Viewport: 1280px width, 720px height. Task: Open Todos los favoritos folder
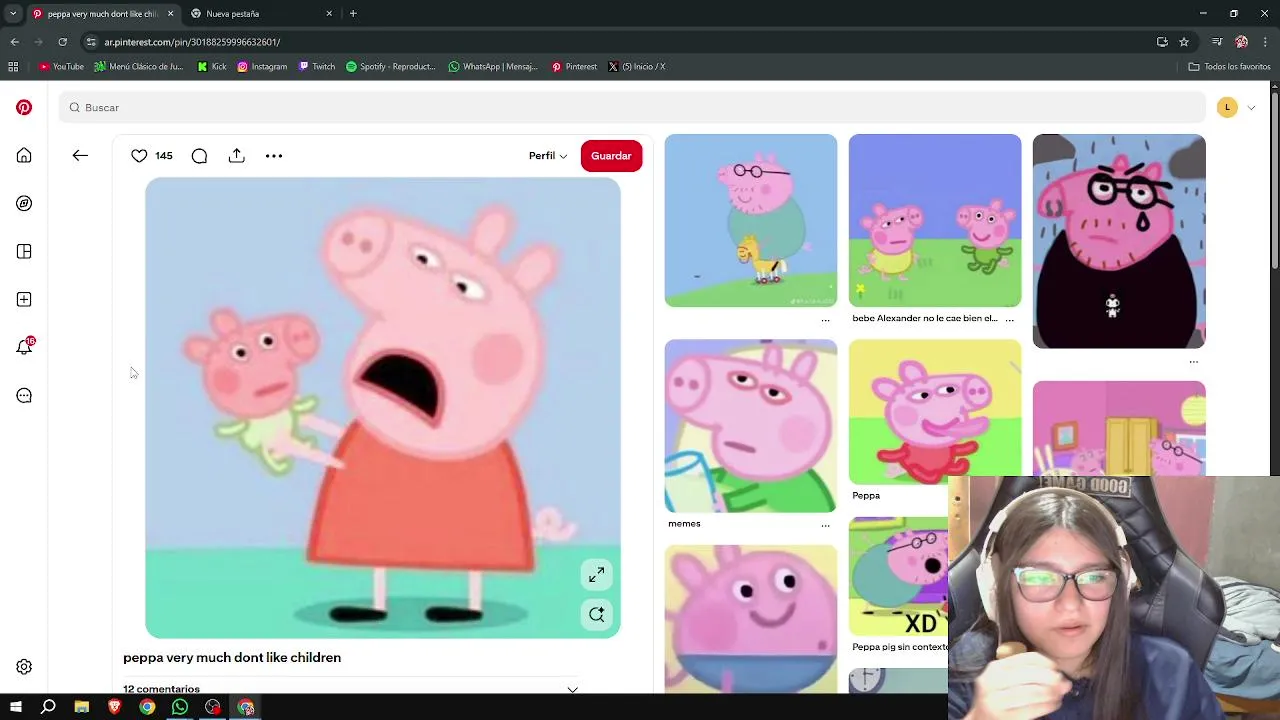(x=1229, y=67)
